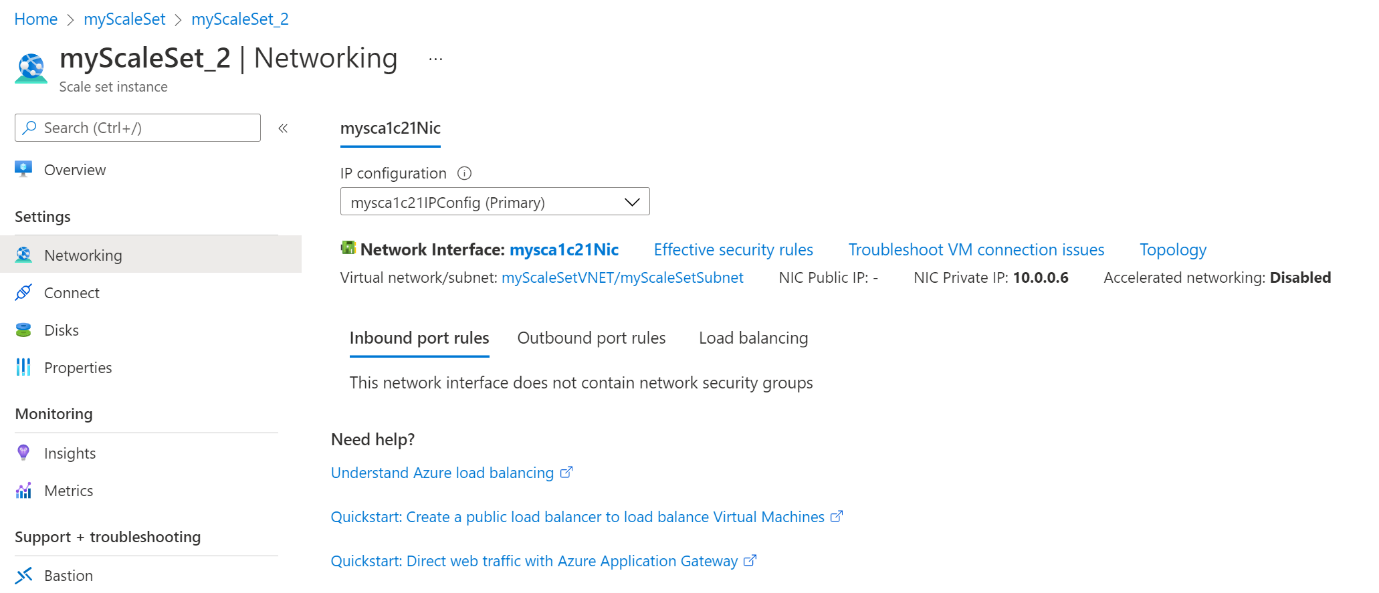Click external link icon after Understand Azure load balancing
The image size is (1379, 593).
(566, 472)
